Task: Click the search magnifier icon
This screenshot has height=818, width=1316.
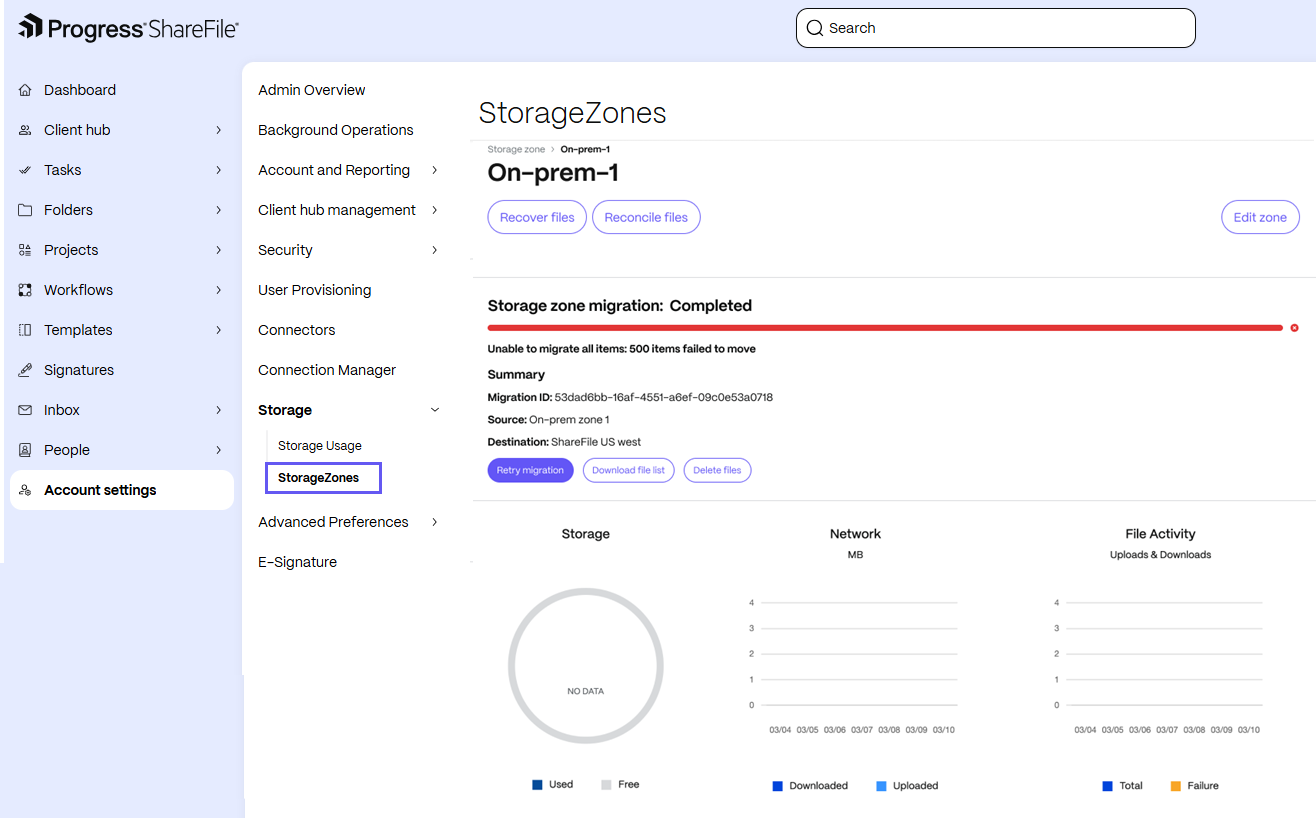Action: tap(815, 28)
